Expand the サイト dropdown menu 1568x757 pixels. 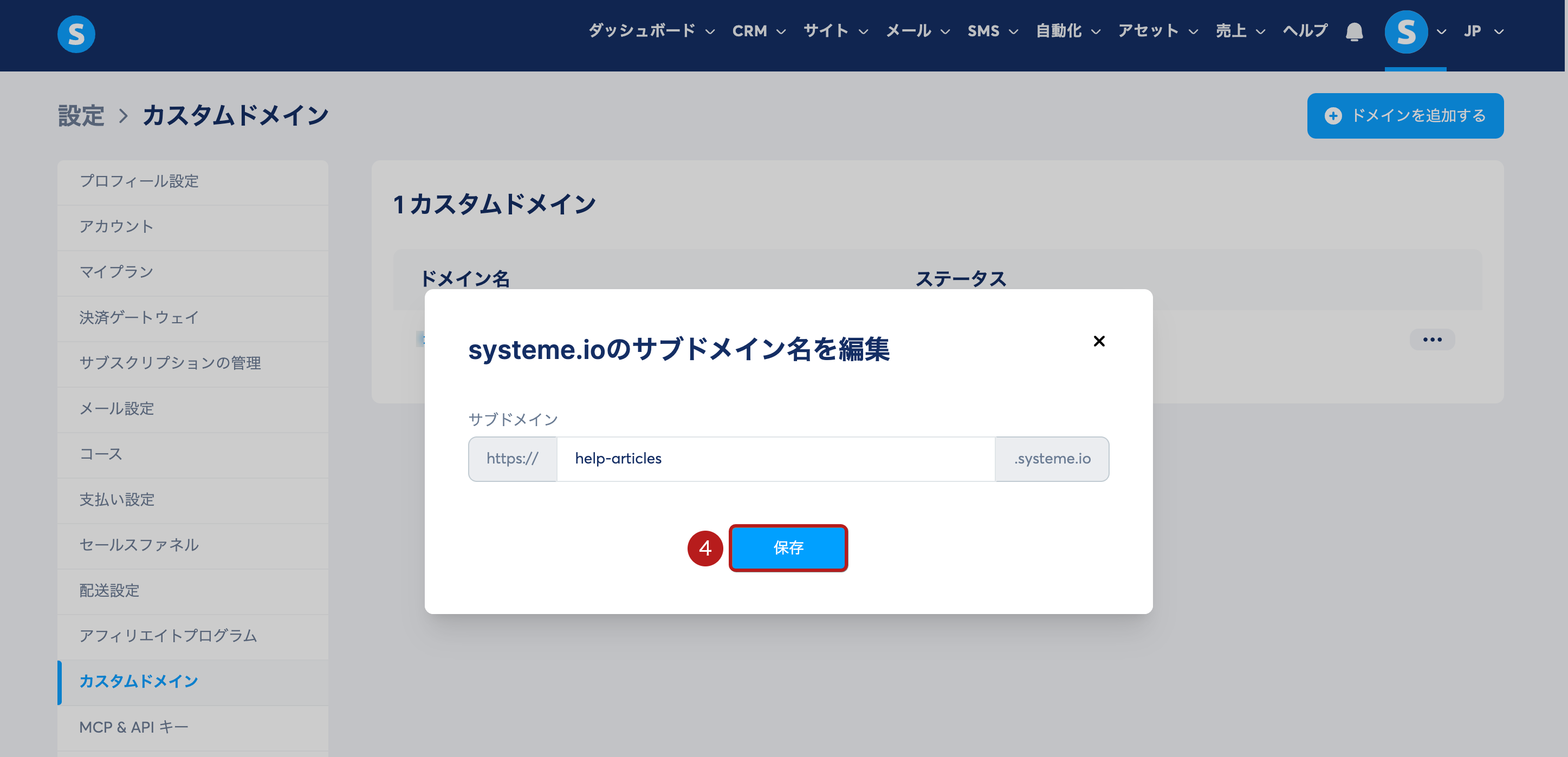pos(835,31)
